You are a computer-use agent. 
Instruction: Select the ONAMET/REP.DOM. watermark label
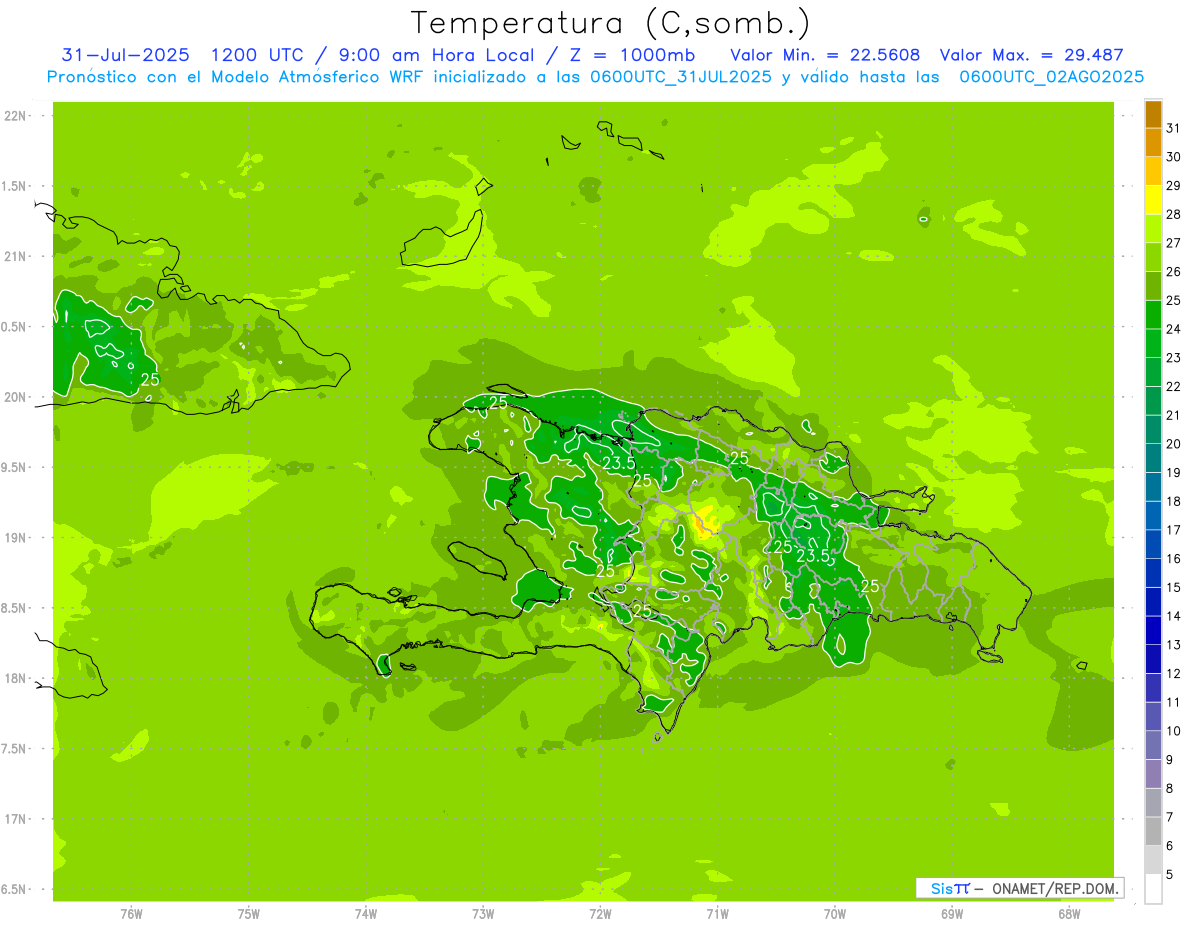point(1054,888)
